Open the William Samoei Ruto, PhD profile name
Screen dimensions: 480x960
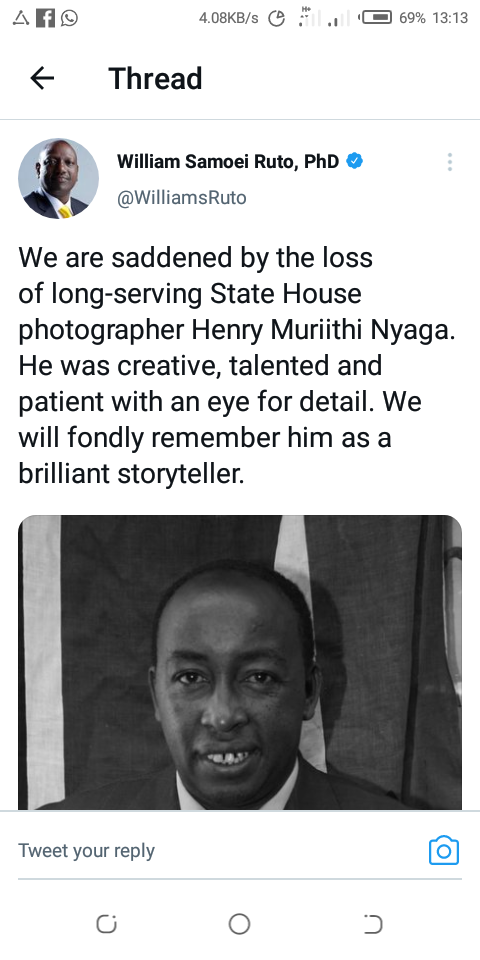pyautogui.click(x=228, y=162)
